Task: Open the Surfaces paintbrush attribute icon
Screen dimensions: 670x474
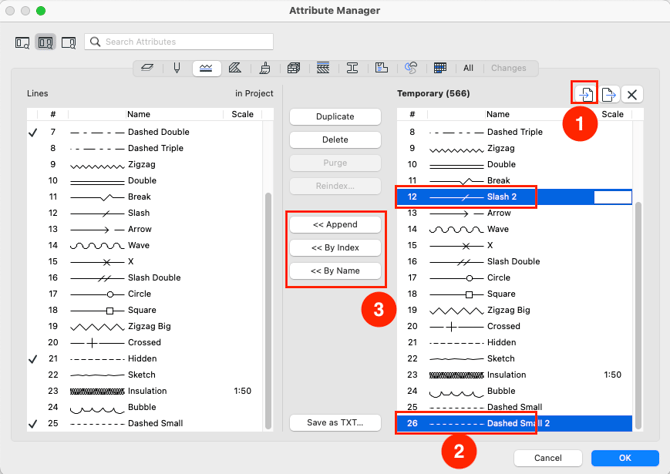Action: coord(264,68)
